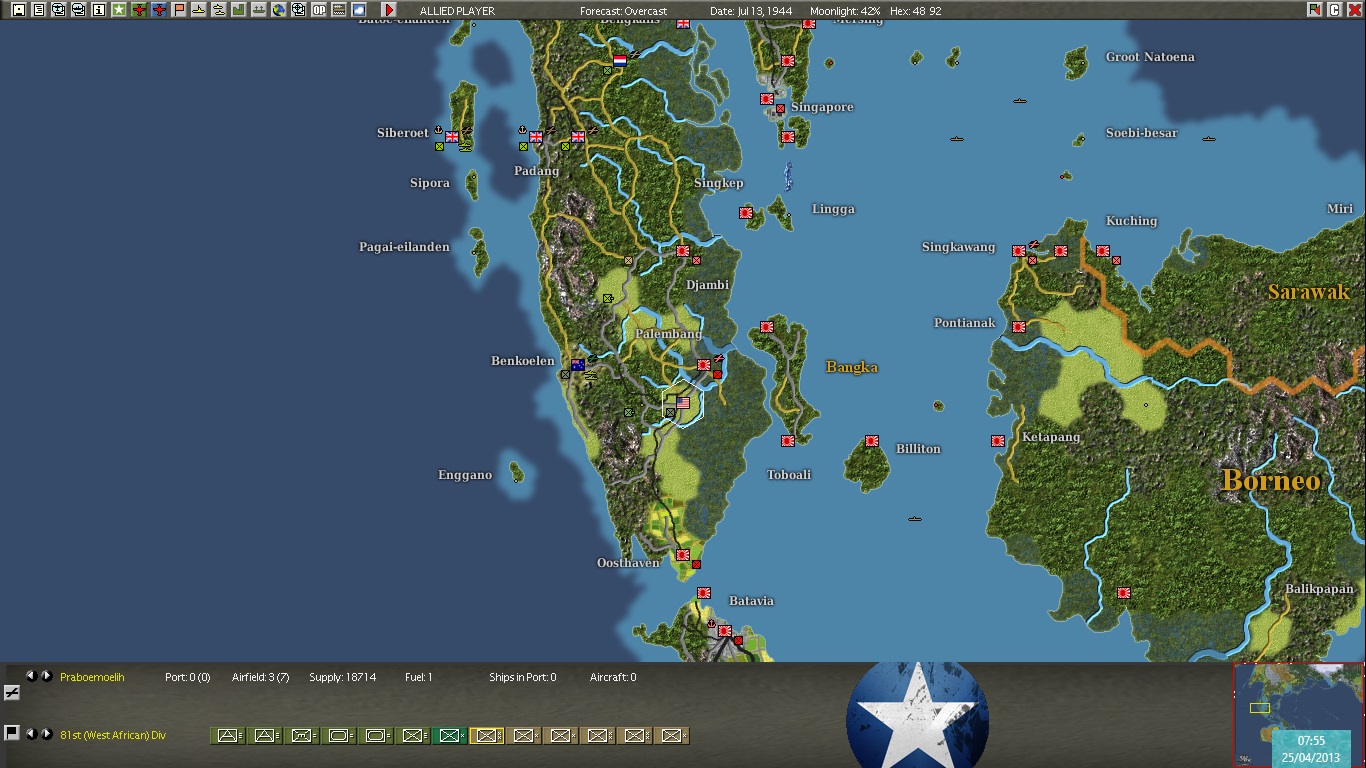Select the last unit icon in the unit row
Image resolution: width=1366 pixels, height=768 pixels.
point(672,736)
